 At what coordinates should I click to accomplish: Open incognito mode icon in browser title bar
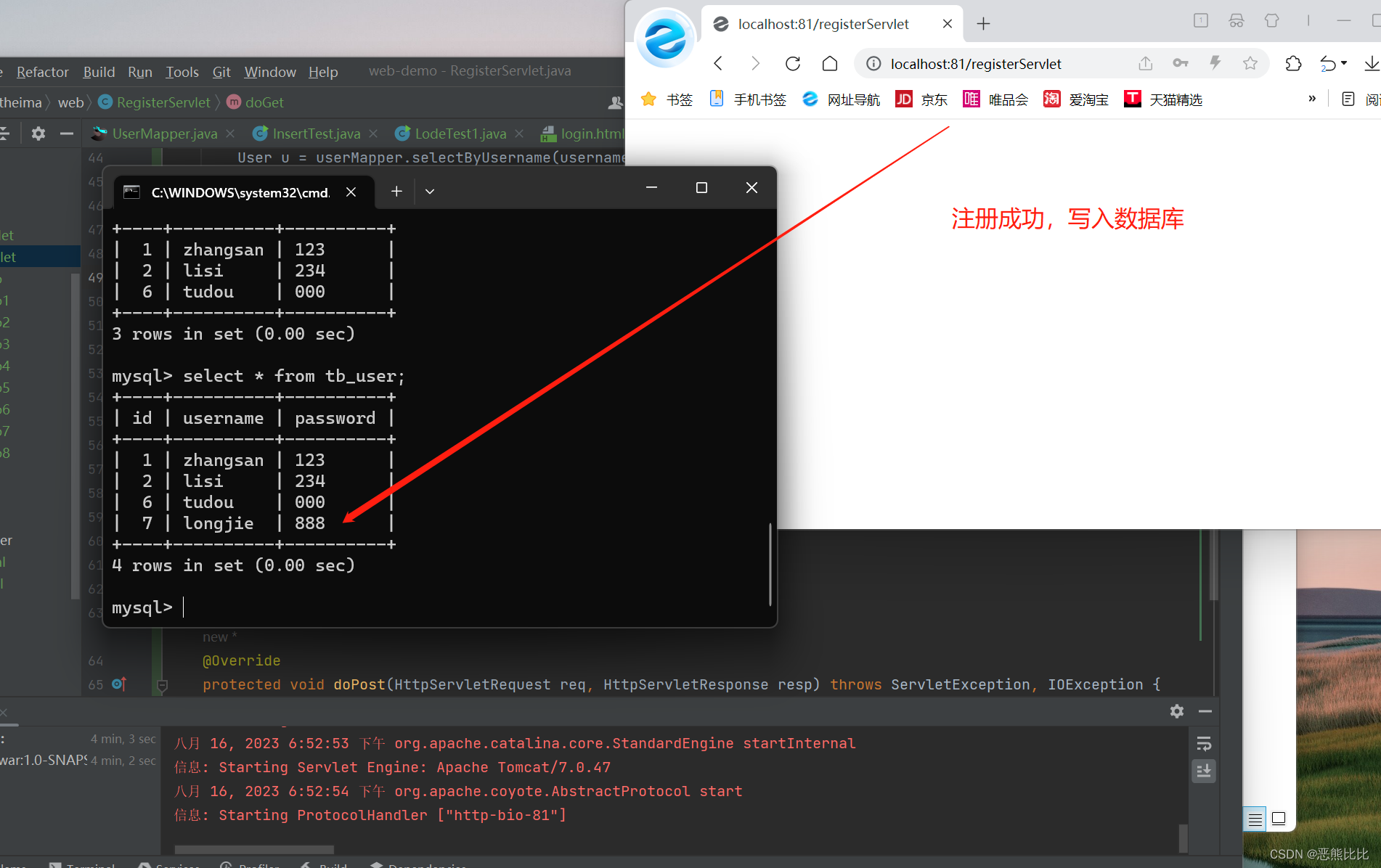coord(1237,21)
